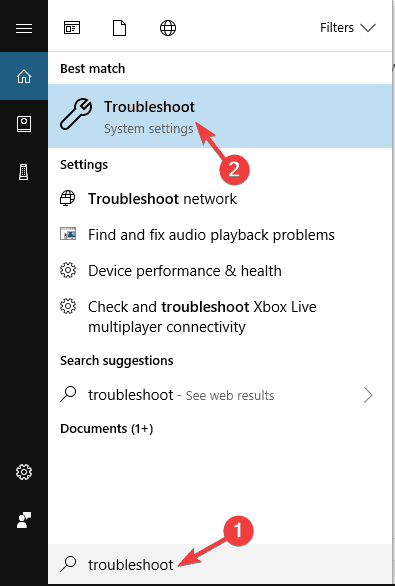This screenshot has width=395, height=586.
Task: Select troubleshoot See web results suggestion
Action: [220, 395]
